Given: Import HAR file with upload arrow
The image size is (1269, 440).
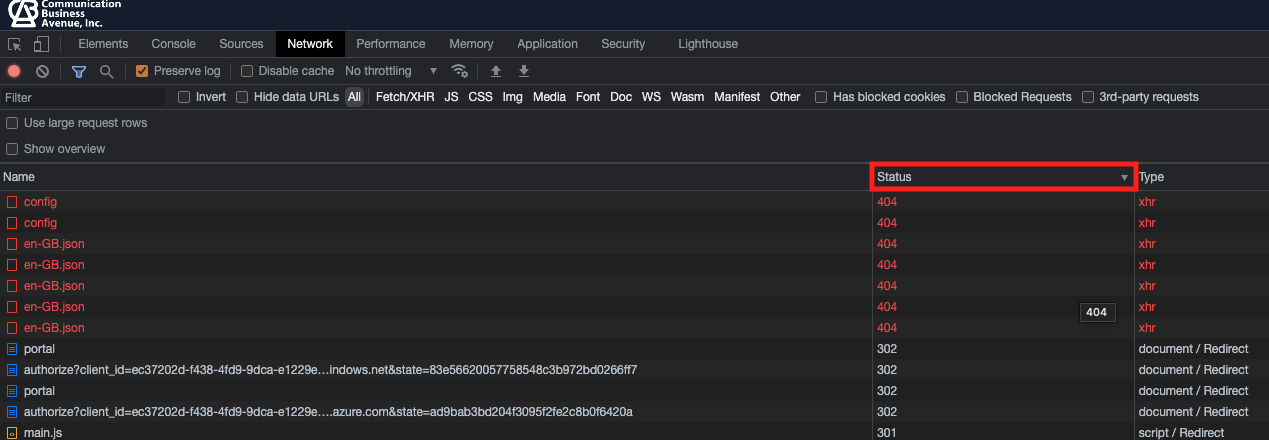Looking at the screenshot, I should pos(495,71).
